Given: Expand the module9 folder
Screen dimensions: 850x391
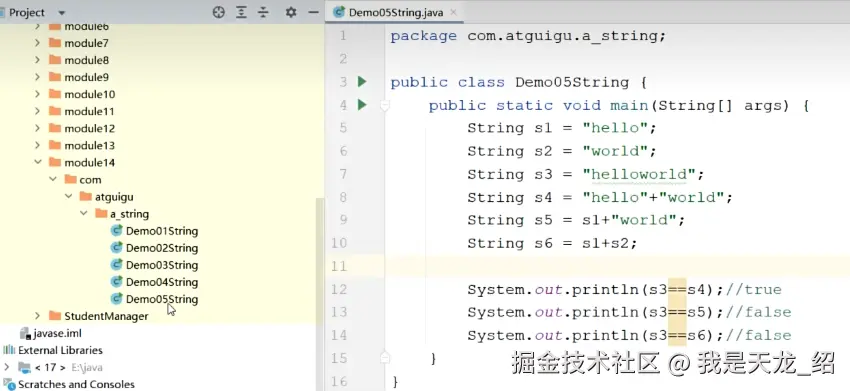Looking at the screenshot, I should click(x=37, y=77).
